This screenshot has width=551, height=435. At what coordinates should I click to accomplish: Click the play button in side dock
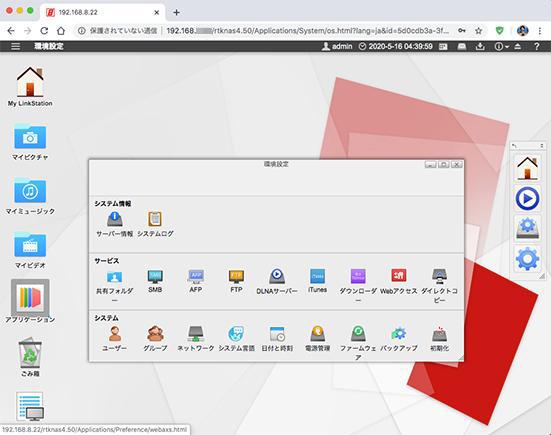[x=527, y=199]
